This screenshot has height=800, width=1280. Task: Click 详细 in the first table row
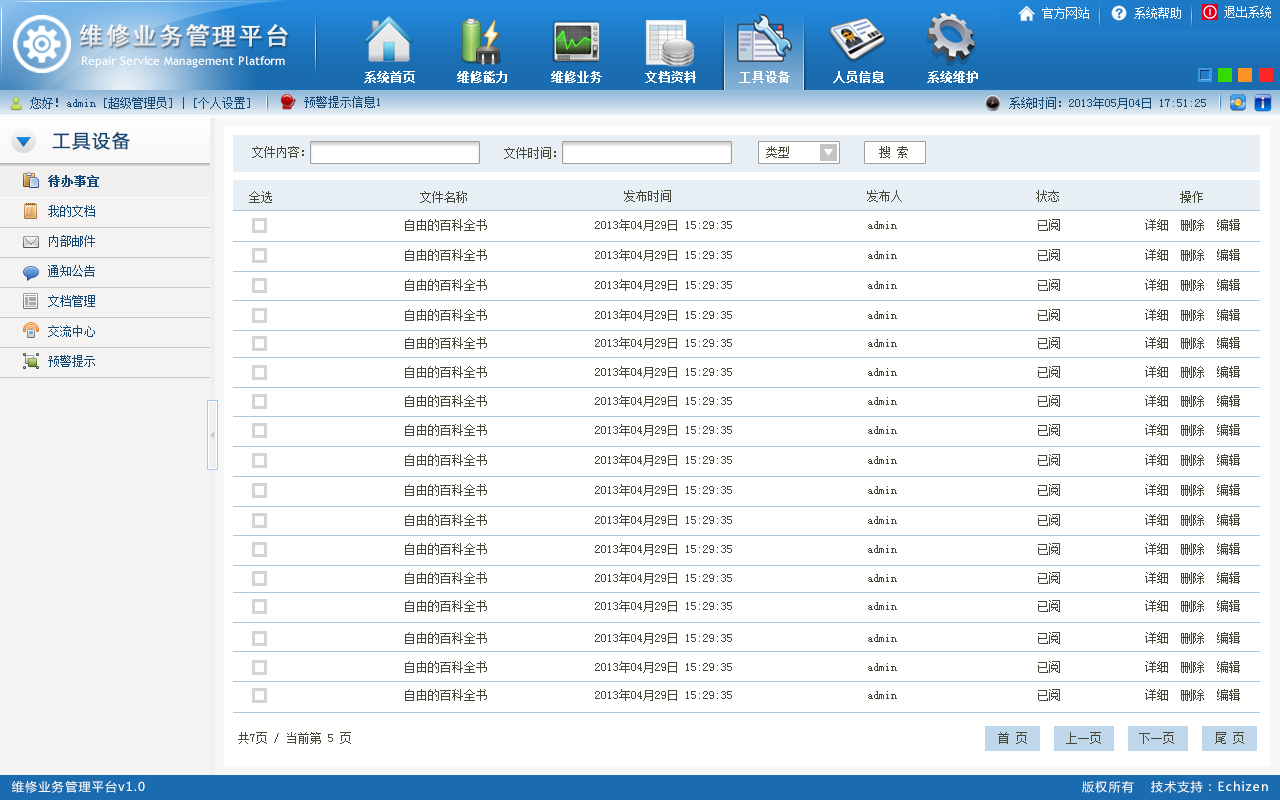[1157, 226]
